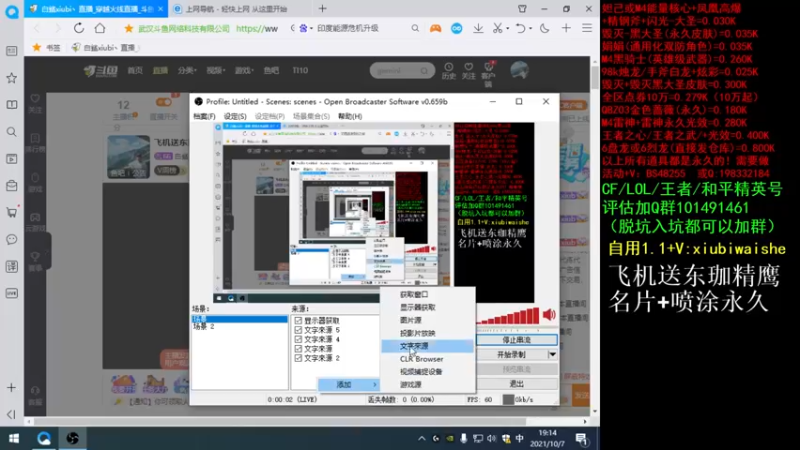Open the browser hamburger menu icon
Screen dimensions: 800x450
587,29
